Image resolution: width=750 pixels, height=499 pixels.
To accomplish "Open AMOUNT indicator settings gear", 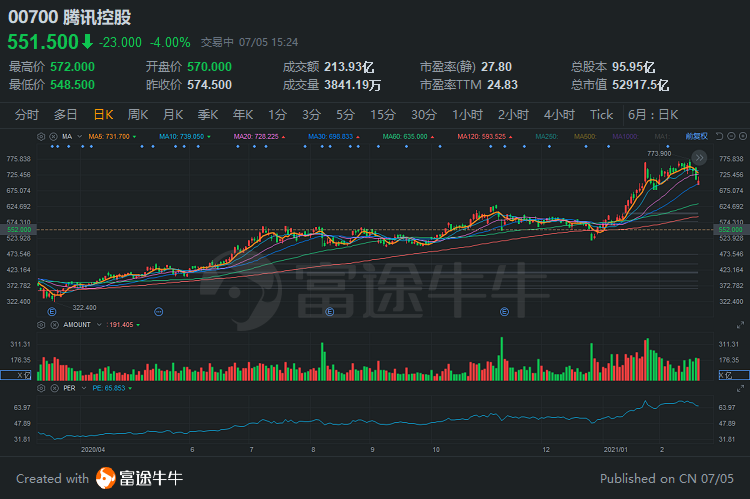I will click(x=41, y=325).
